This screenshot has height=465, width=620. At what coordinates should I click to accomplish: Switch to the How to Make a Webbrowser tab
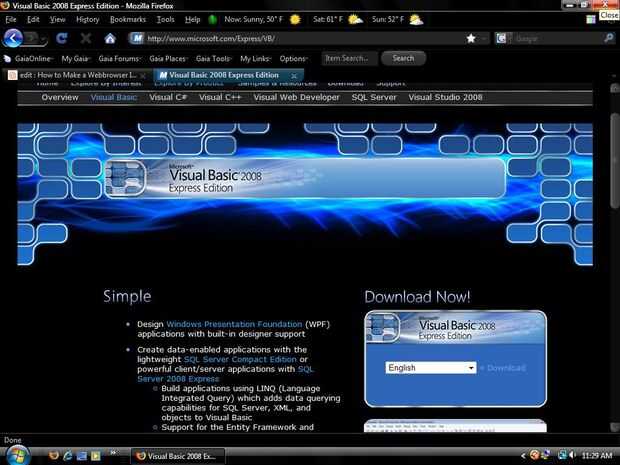pyautogui.click(x=78, y=75)
